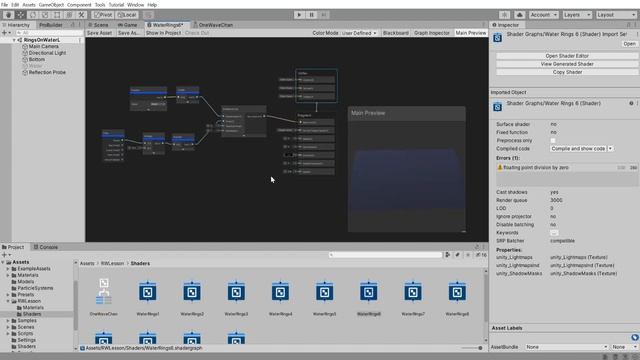Click the Imported Object shader icon

click(x=498, y=107)
